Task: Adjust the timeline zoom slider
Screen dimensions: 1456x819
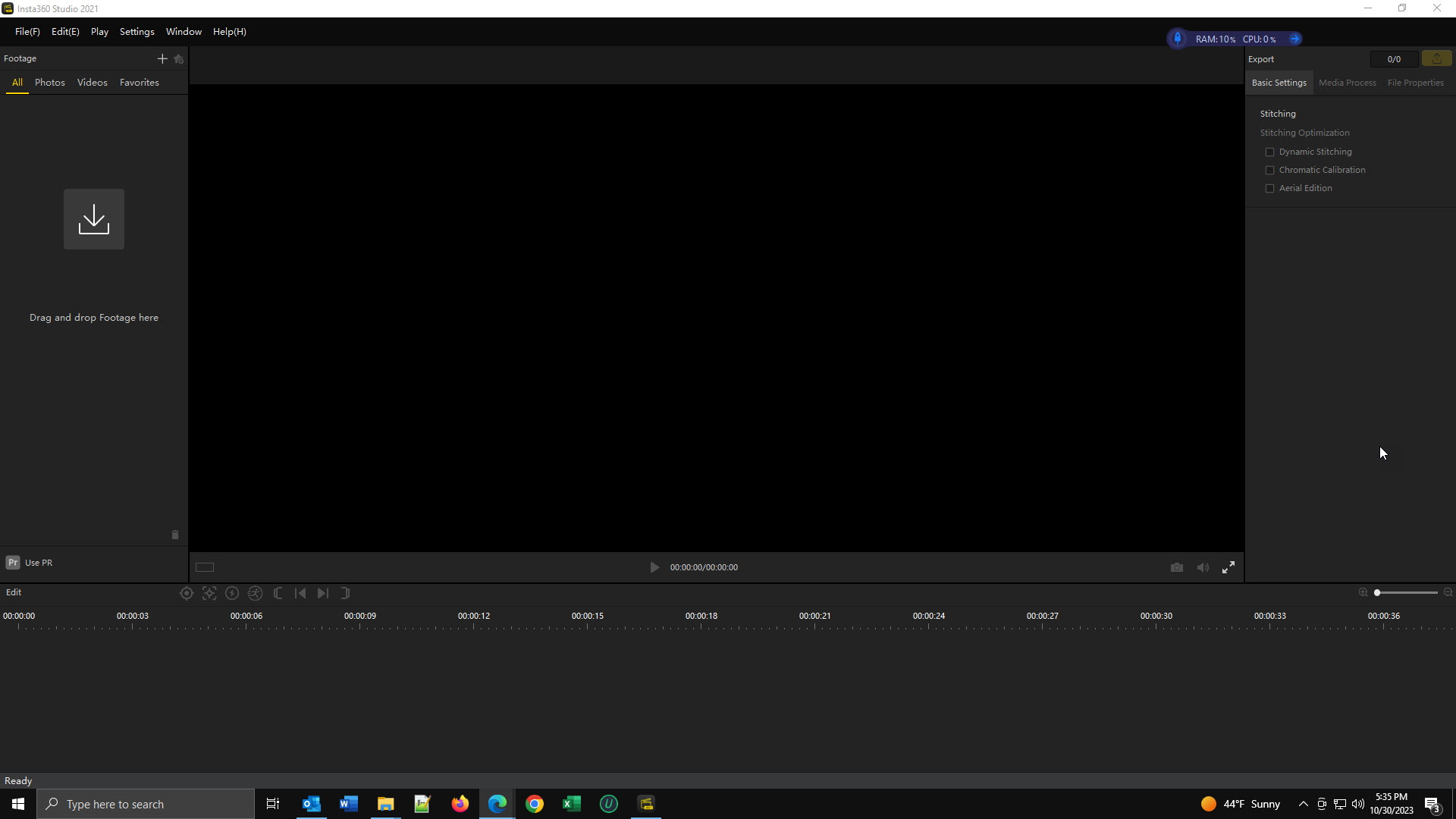Action: tap(1377, 592)
